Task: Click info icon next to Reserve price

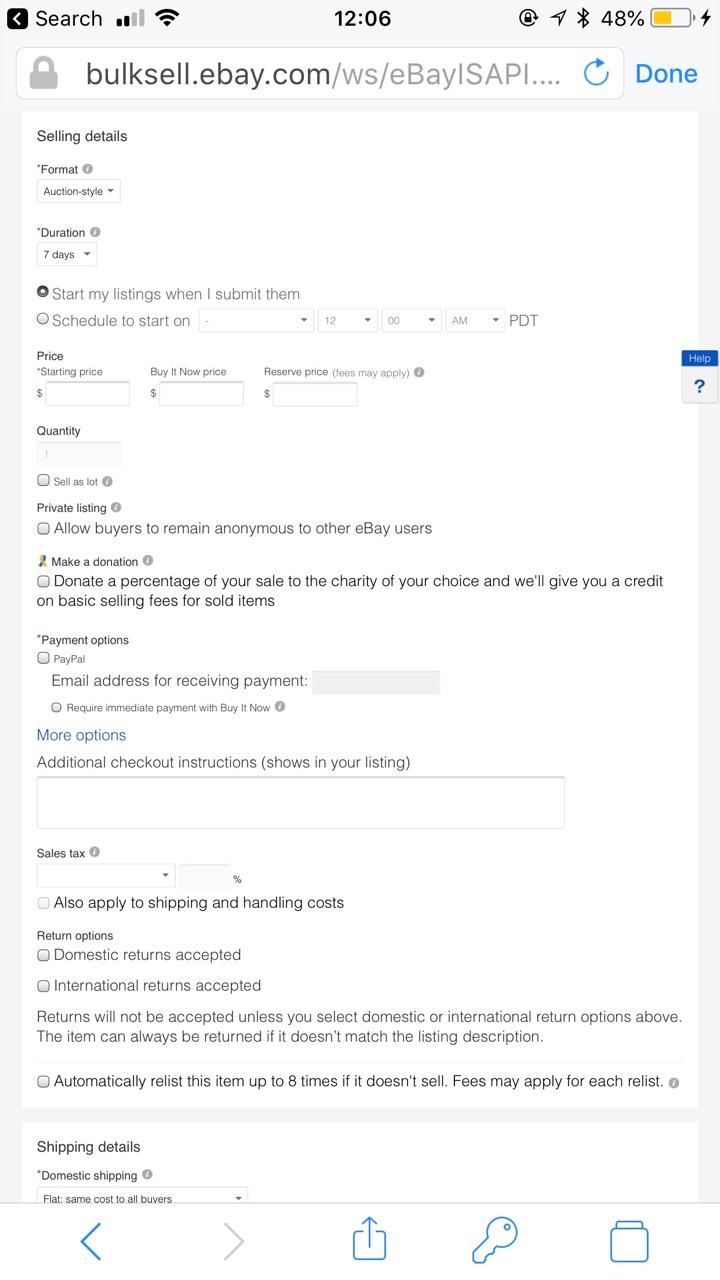Action: [x=419, y=372]
